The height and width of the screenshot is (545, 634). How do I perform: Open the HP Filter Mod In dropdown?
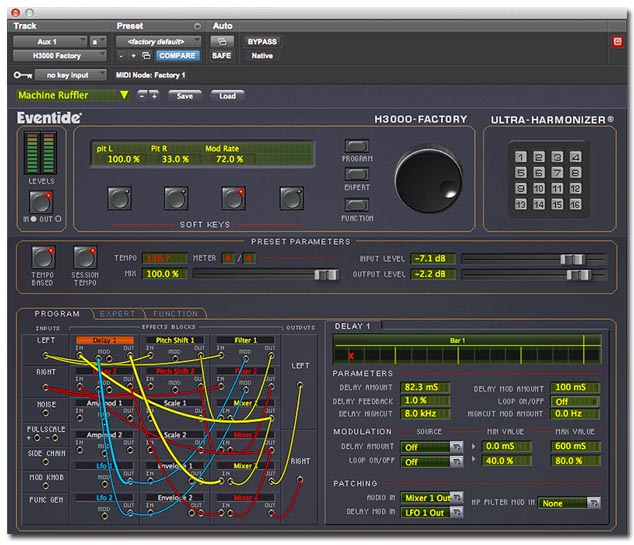click(569, 503)
